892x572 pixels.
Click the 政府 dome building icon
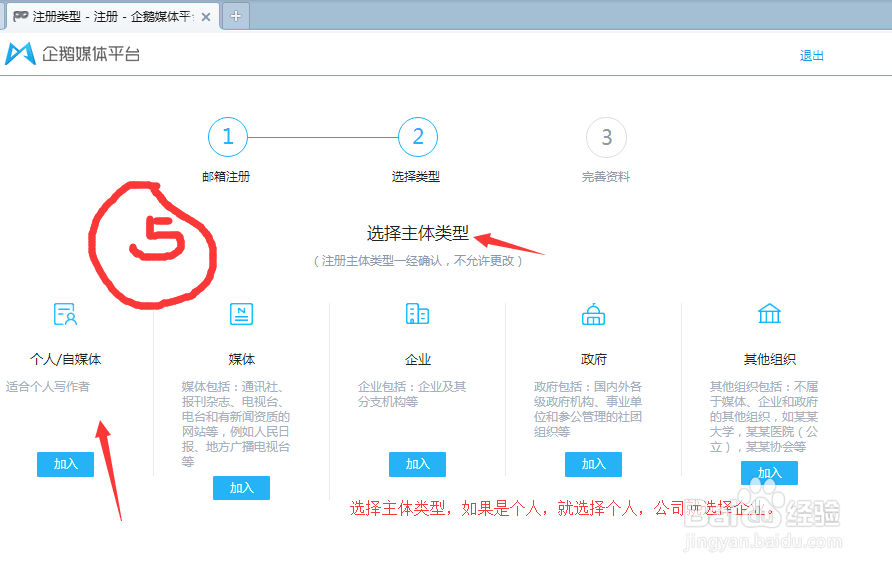[593, 314]
